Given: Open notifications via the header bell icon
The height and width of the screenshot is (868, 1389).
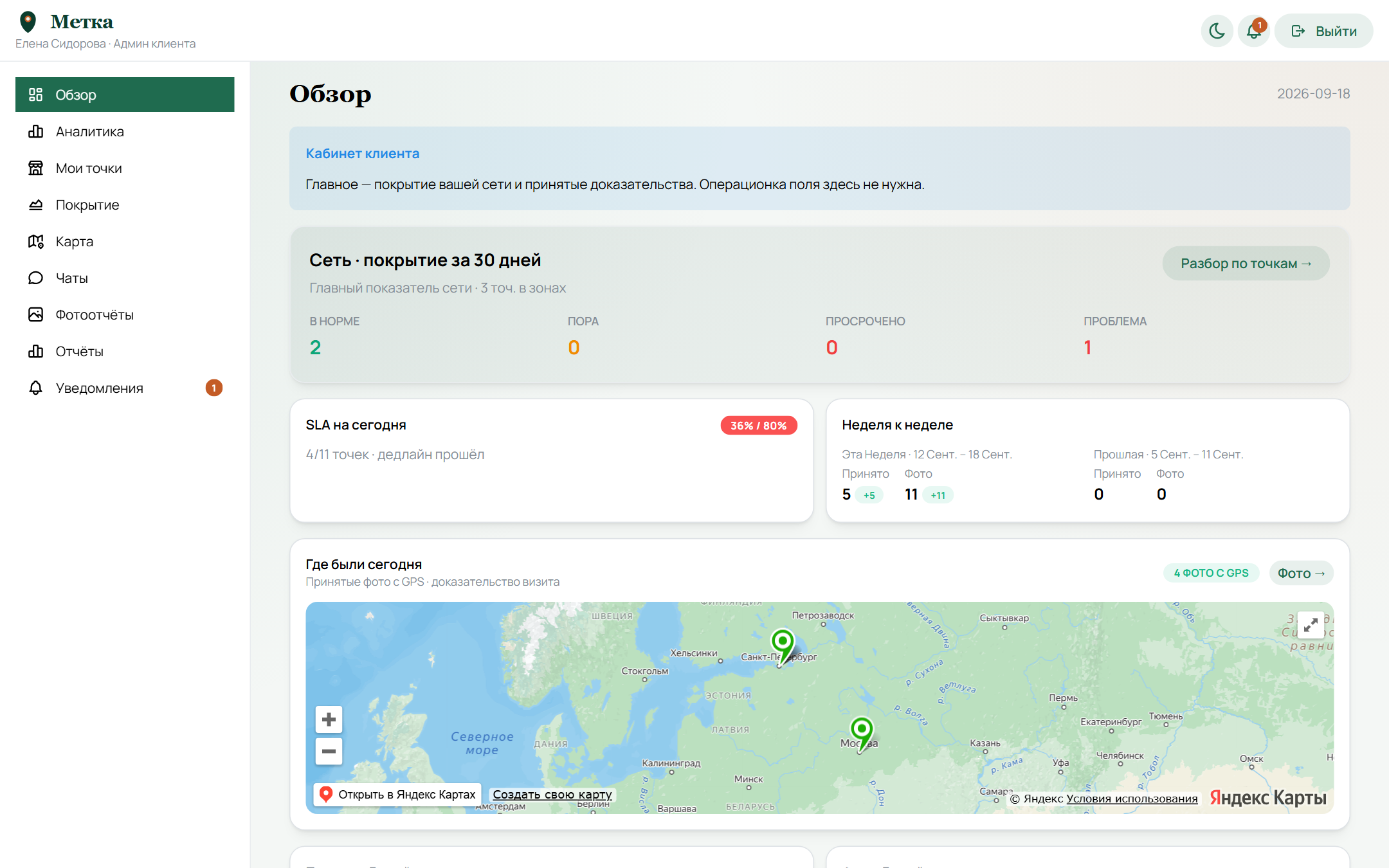Looking at the screenshot, I should (1253, 31).
